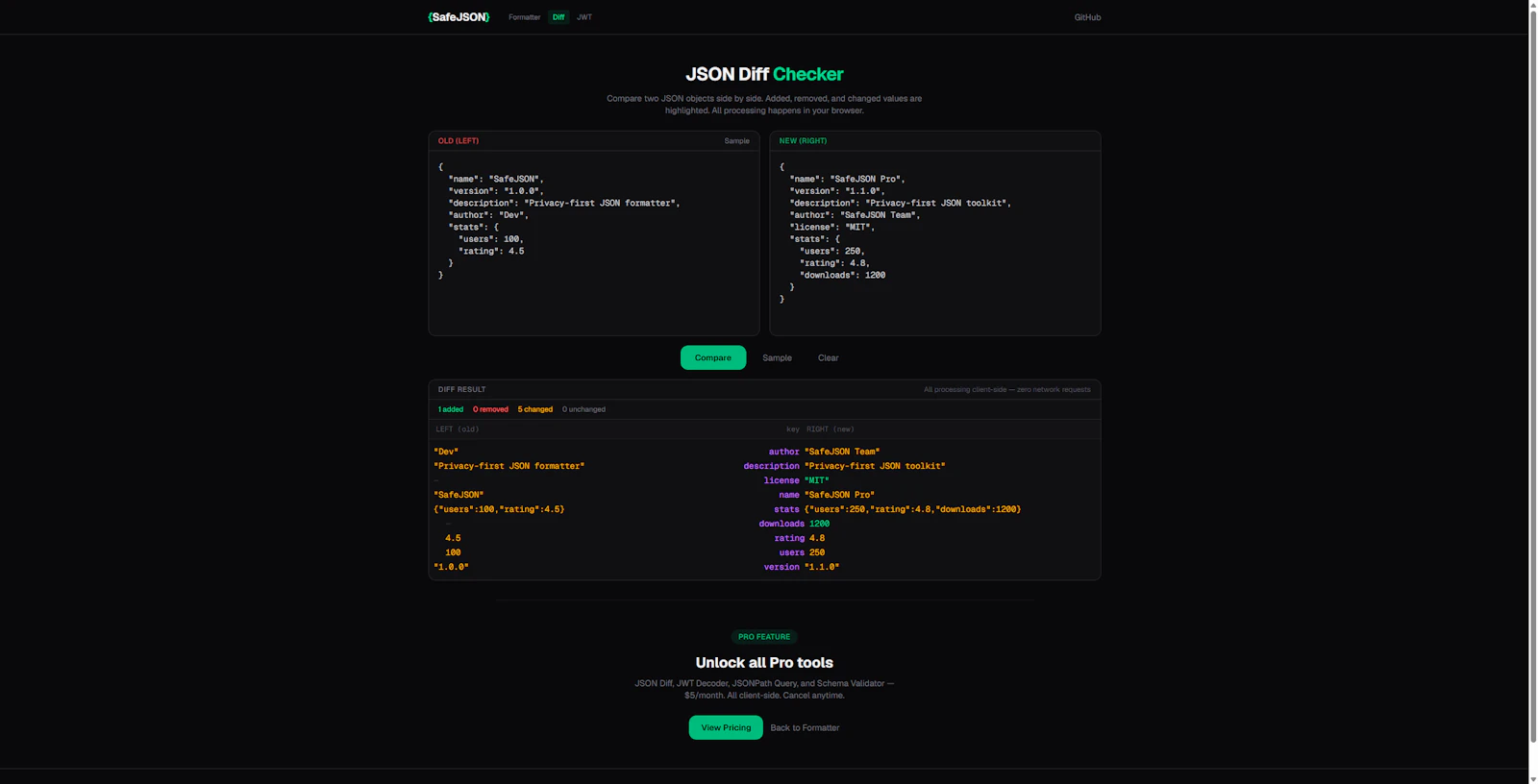Click the new value "SafeJSON Team"

pos(842,452)
